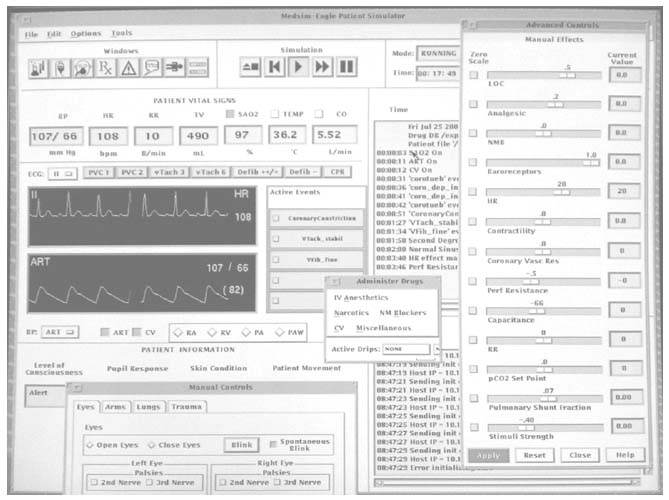The height and width of the screenshot is (500, 669).
Task: Open IV Anesthetics drug category
Action: point(361,297)
